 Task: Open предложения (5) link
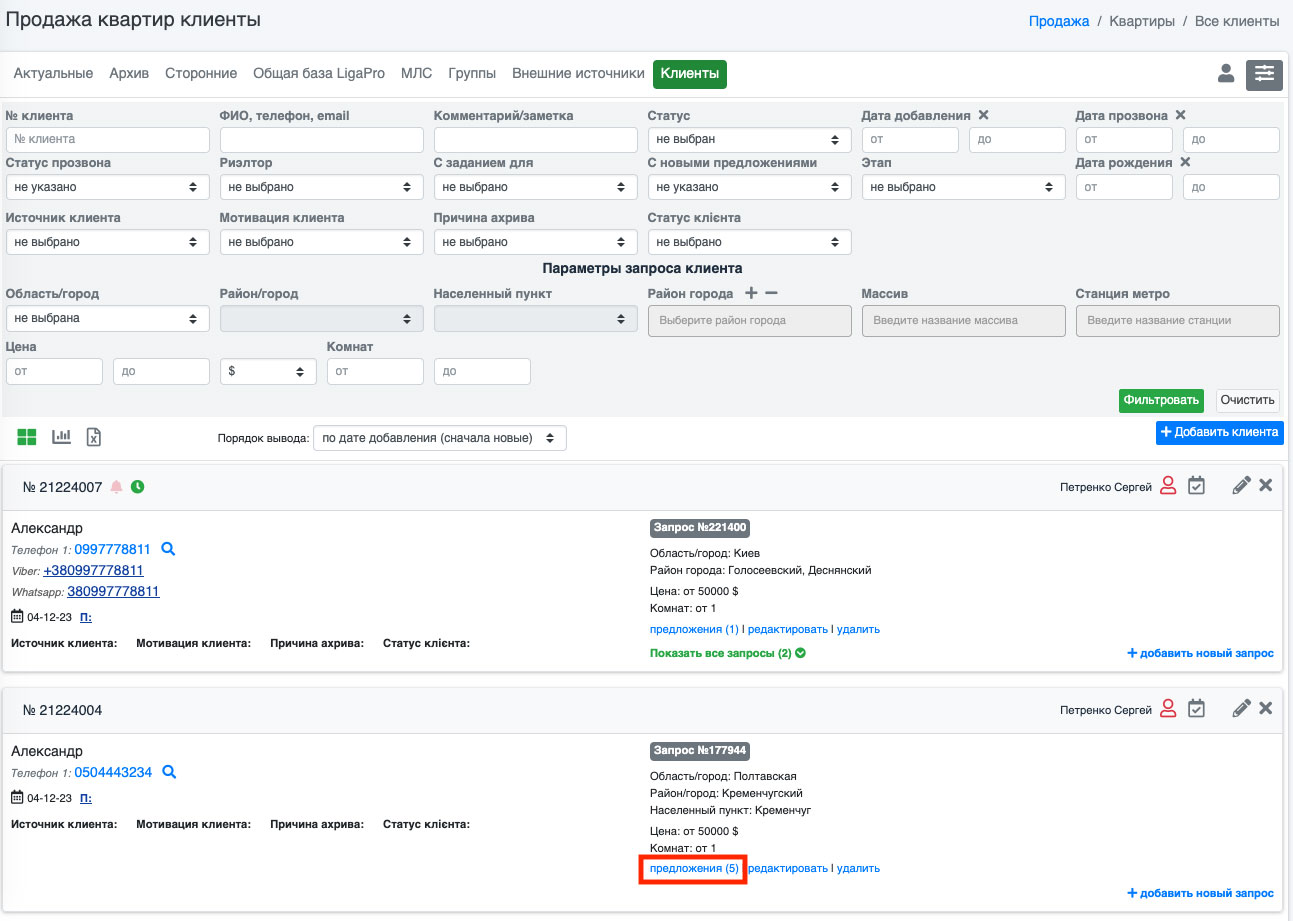[x=694, y=868]
